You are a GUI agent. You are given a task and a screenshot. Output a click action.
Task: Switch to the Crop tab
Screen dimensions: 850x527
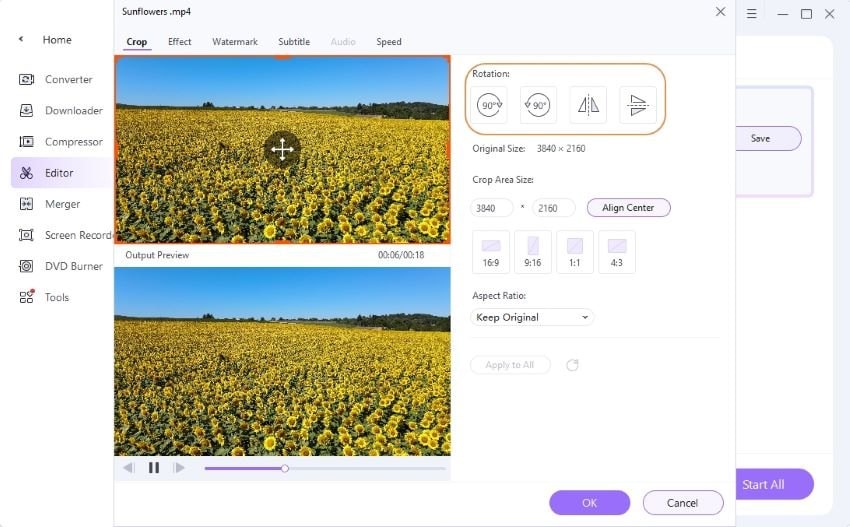tap(137, 42)
